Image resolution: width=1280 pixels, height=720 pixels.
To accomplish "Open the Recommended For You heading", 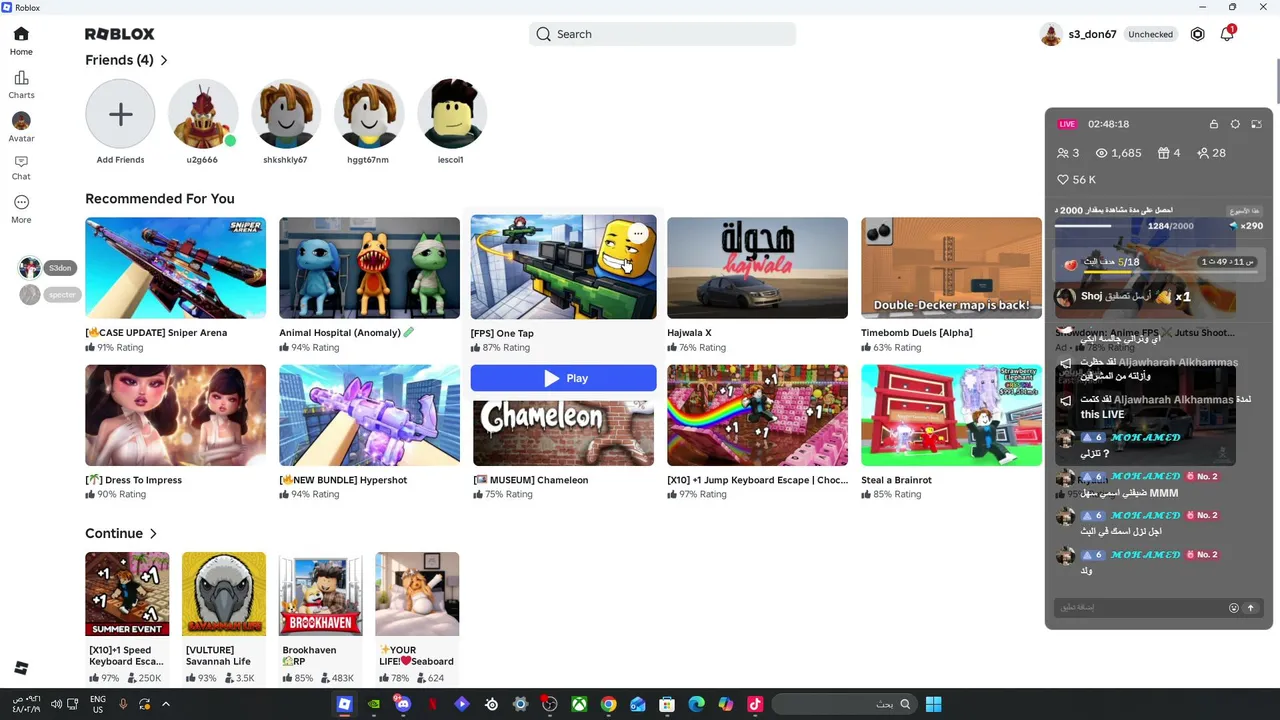I will 160,199.
